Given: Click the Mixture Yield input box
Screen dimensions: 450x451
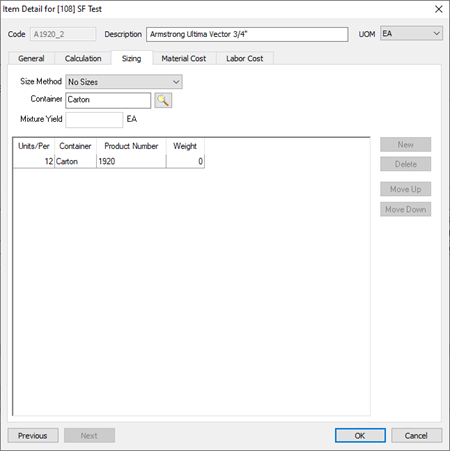Looking at the screenshot, I should [x=94, y=119].
